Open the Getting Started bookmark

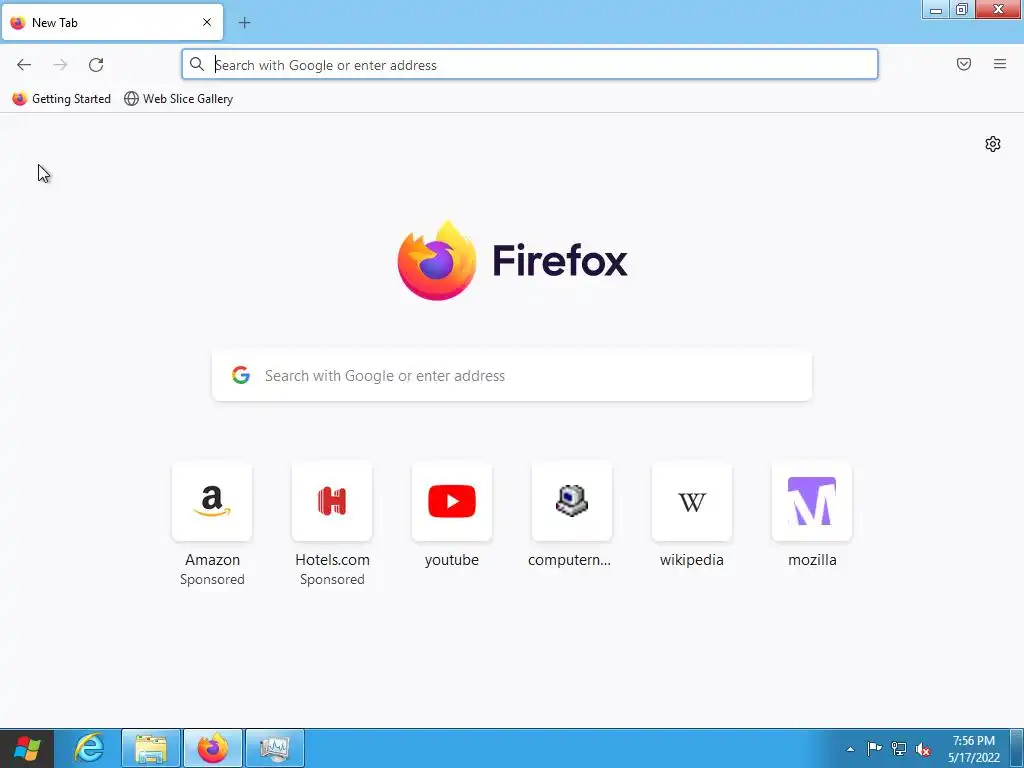pos(61,99)
